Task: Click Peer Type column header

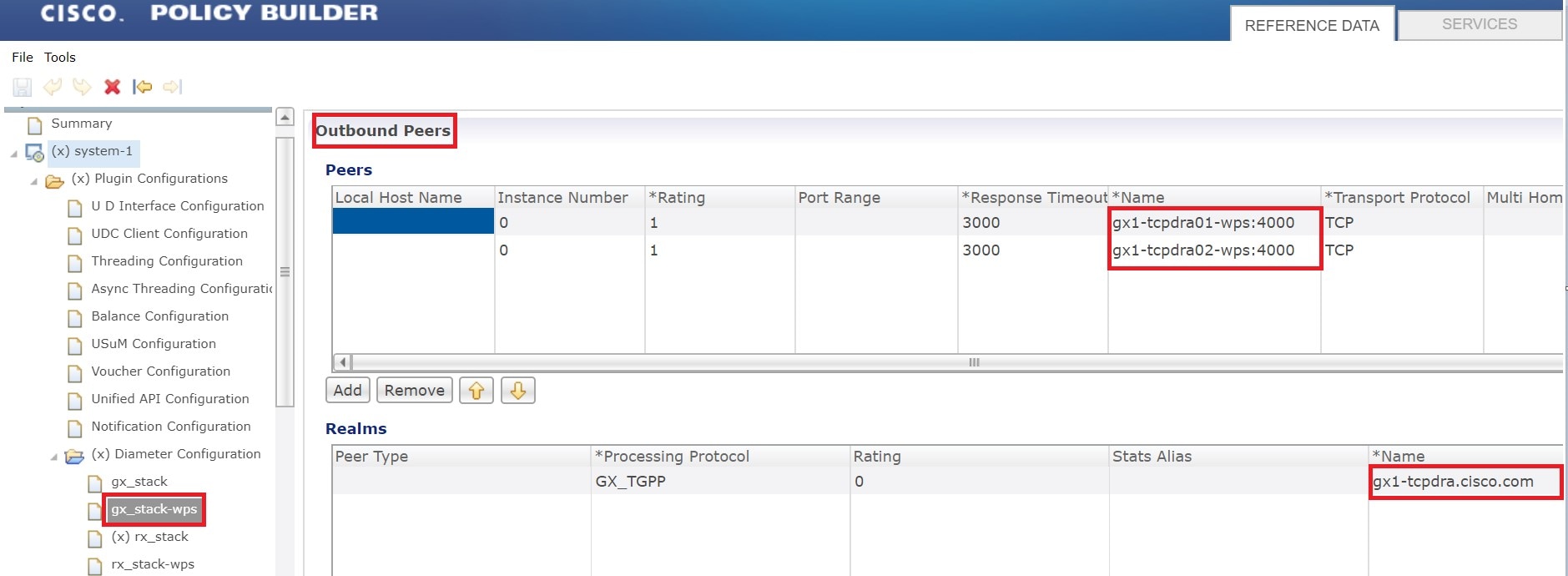Action: (x=461, y=457)
